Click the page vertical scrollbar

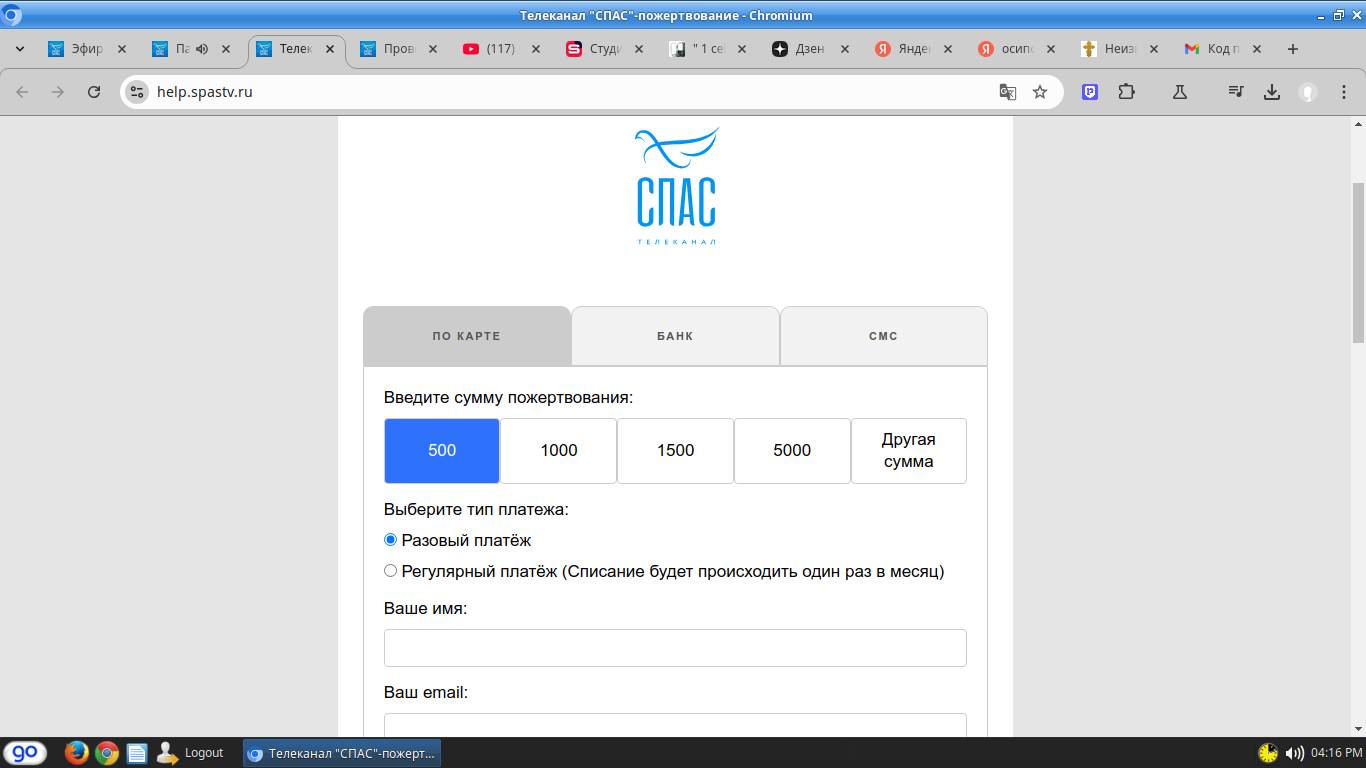coord(1358,264)
